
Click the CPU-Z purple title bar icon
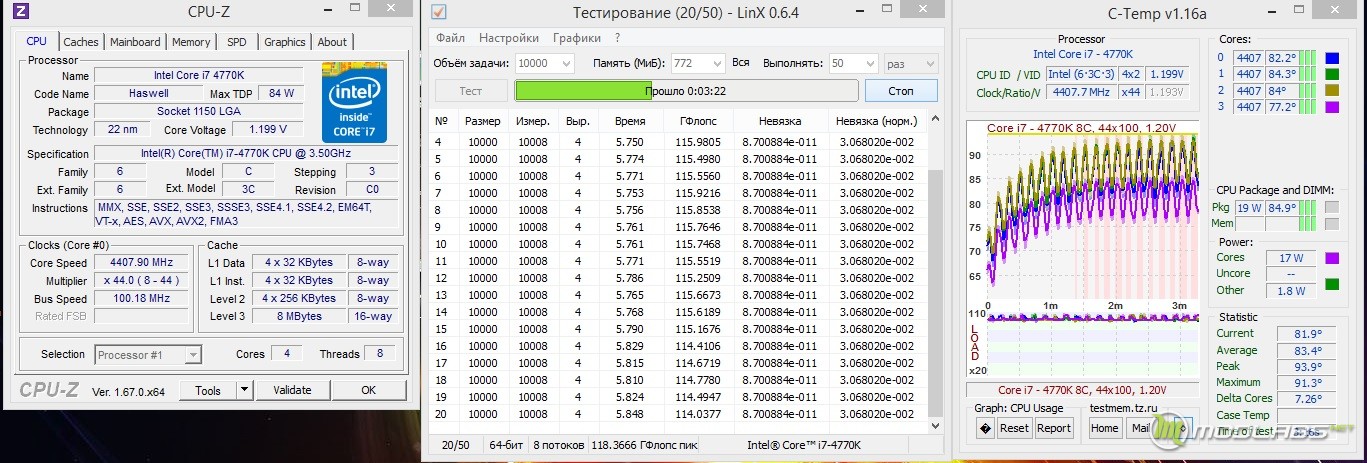21,11
